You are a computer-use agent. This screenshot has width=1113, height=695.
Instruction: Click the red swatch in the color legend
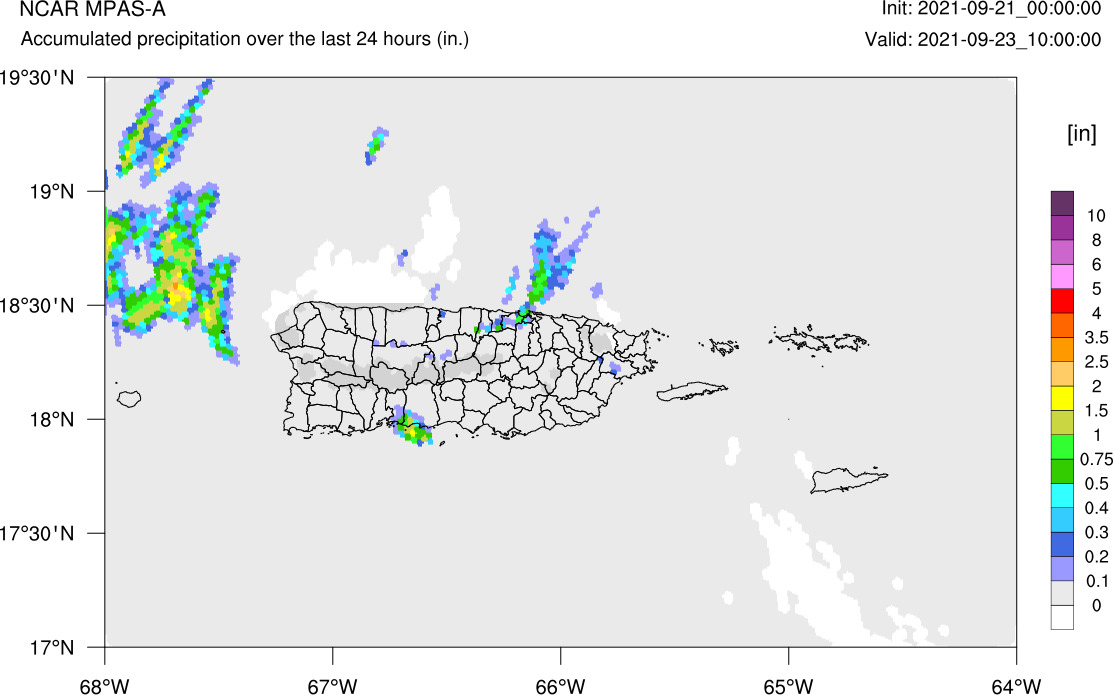[x=1062, y=300]
